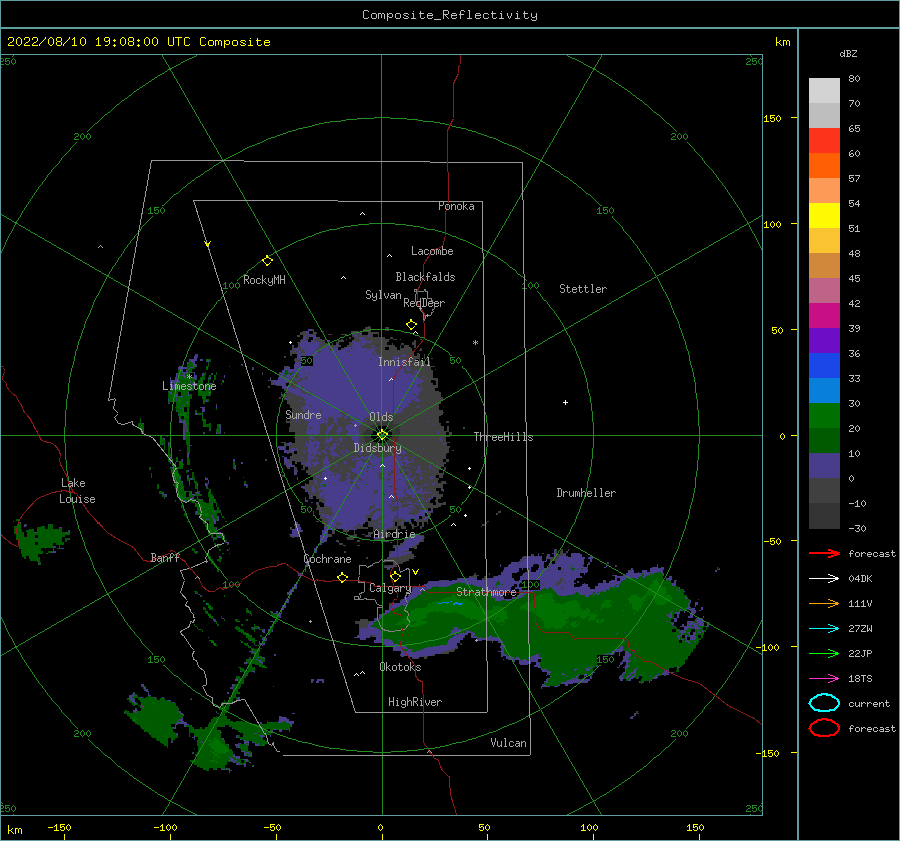Click the green 22JP arrow legend icon
The width and height of the screenshot is (900, 841).
click(x=824, y=653)
